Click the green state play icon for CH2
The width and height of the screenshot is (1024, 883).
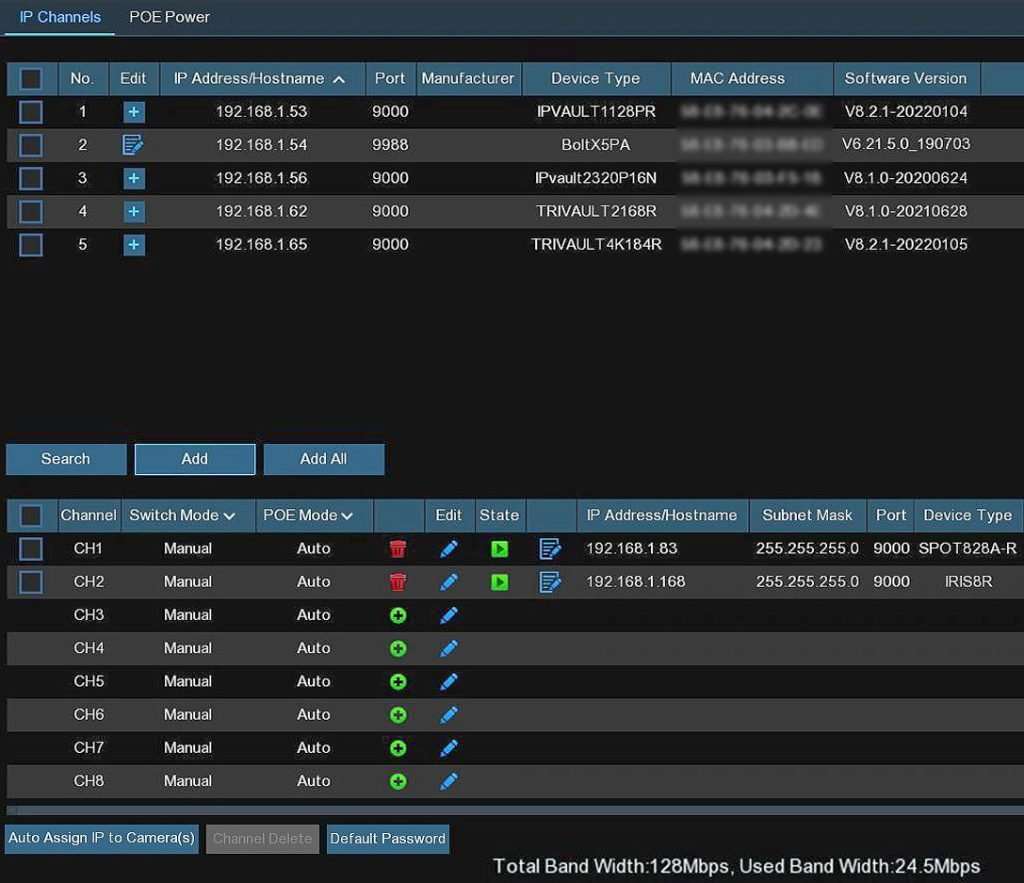click(x=500, y=582)
